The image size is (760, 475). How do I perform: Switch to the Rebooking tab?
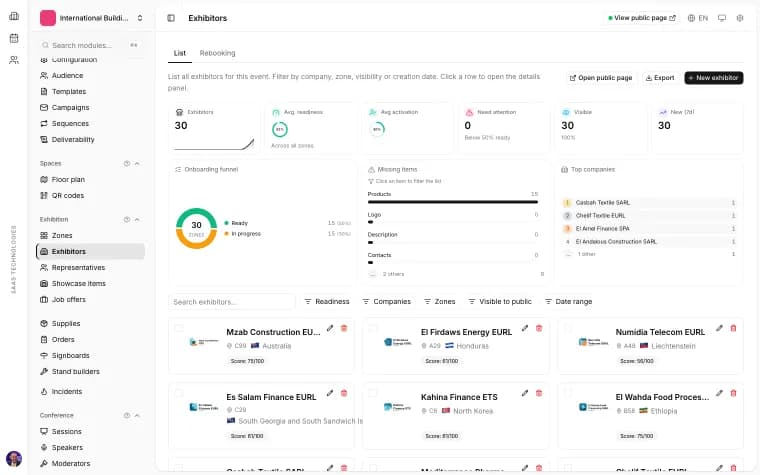[217, 53]
